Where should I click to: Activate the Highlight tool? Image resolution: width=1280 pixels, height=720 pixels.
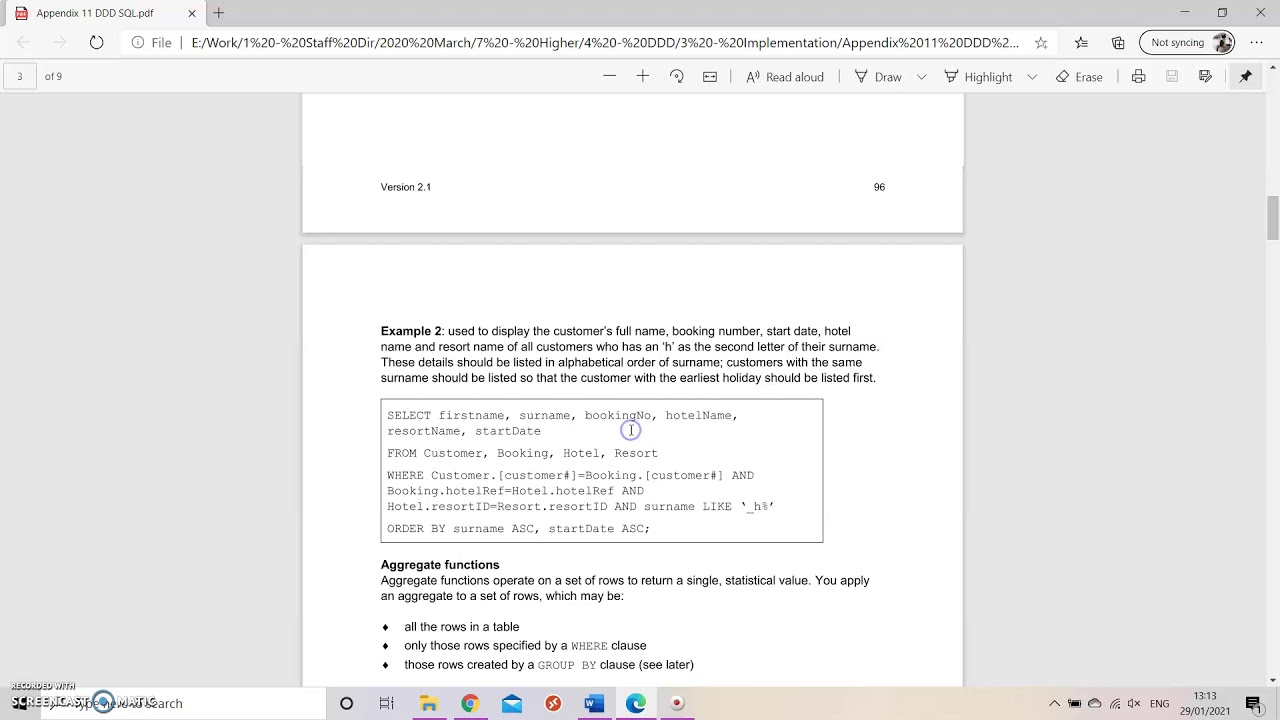(x=978, y=77)
